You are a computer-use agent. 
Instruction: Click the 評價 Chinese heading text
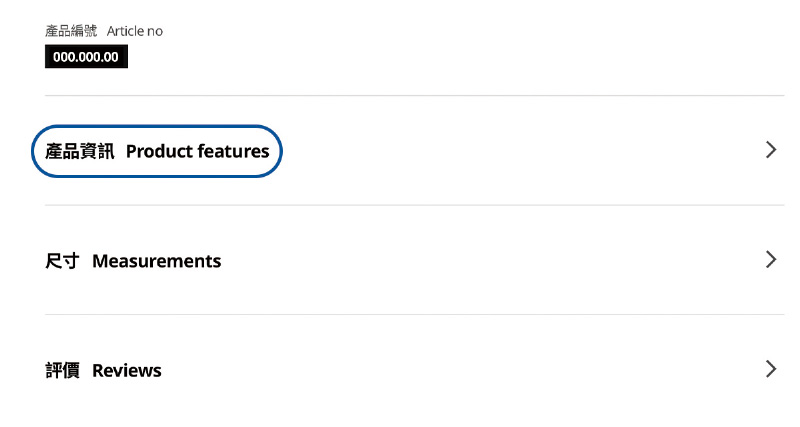tap(62, 371)
